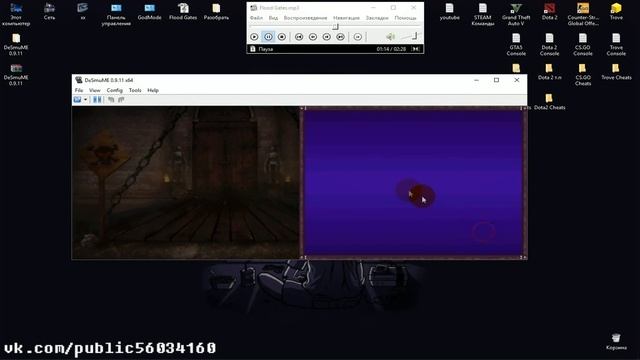The height and width of the screenshot is (360, 640).
Task: Open the Dota 2 n.m folder
Action: tap(549, 71)
